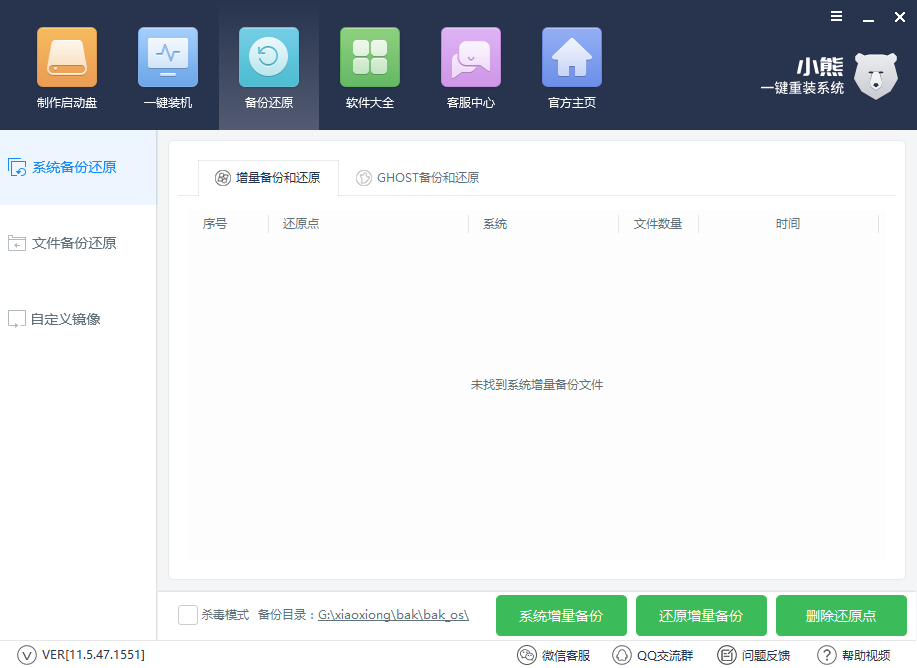Open the 软件大全 software collection
The height and width of the screenshot is (668, 917).
(370, 58)
